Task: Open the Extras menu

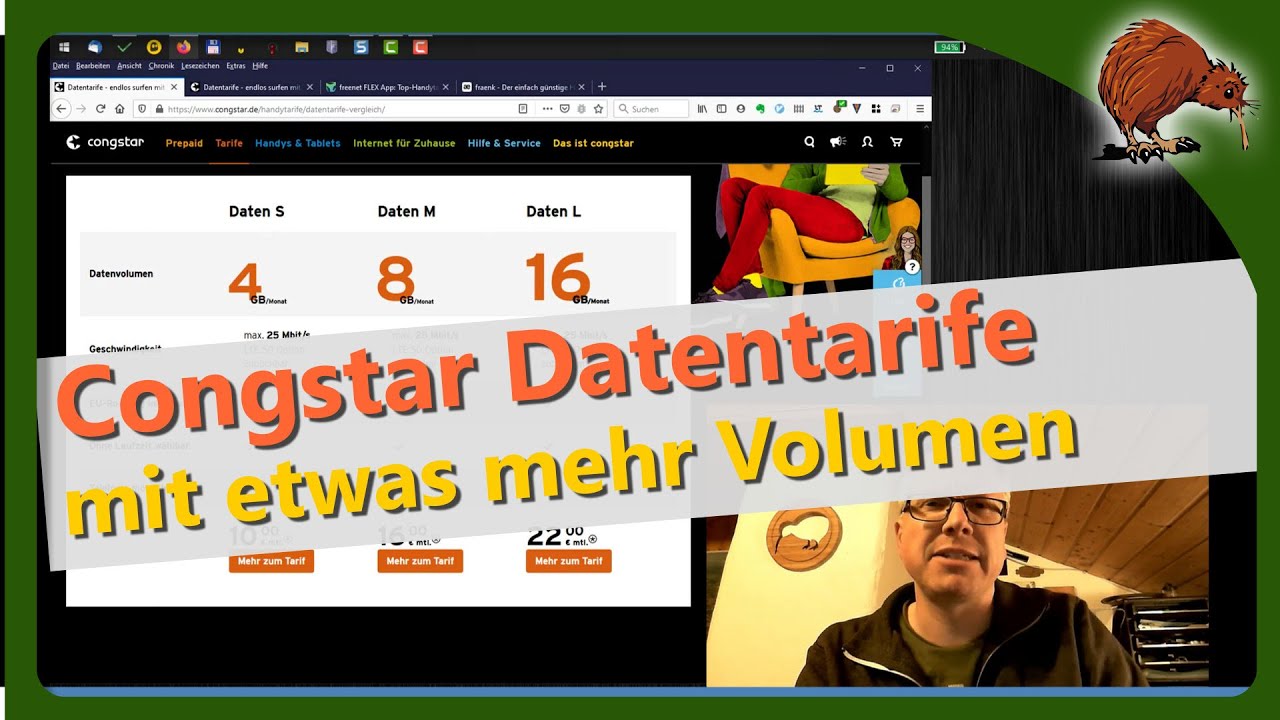Action: [x=236, y=66]
